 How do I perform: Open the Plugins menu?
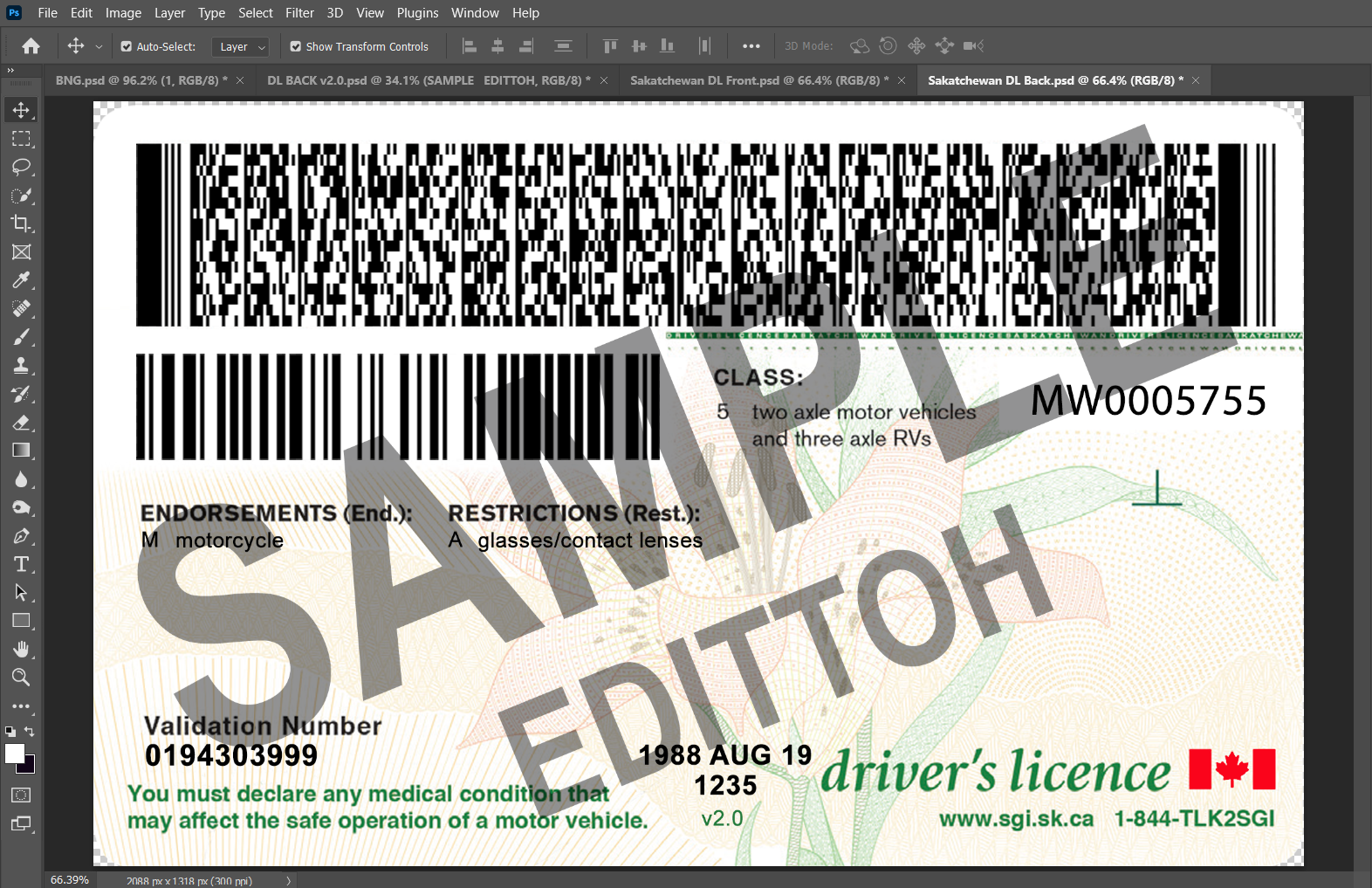click(x=417, y=13)
